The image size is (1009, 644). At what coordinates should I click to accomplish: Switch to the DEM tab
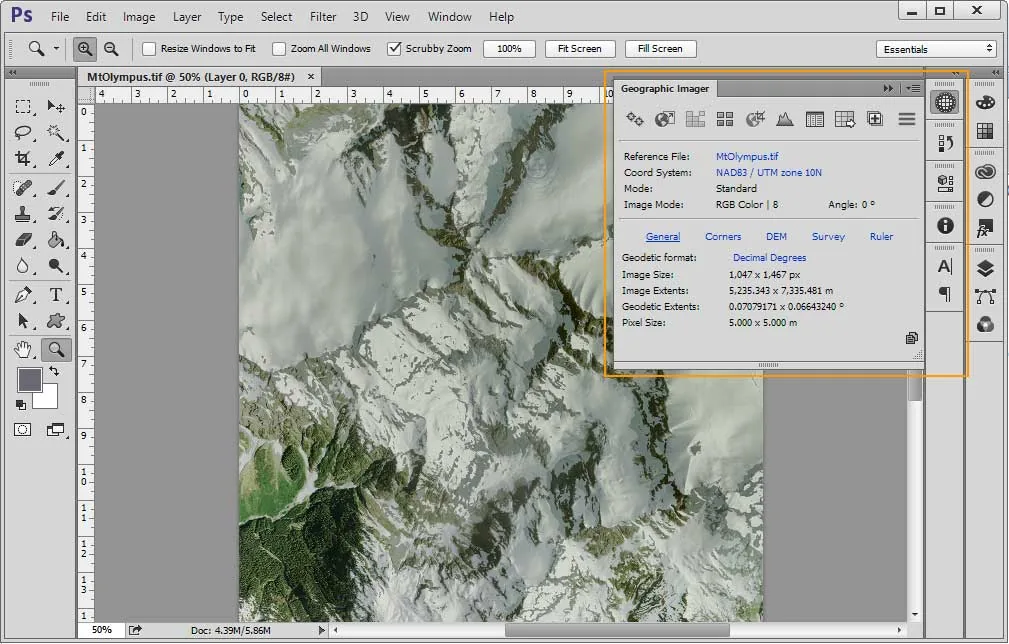click(776, 237)
